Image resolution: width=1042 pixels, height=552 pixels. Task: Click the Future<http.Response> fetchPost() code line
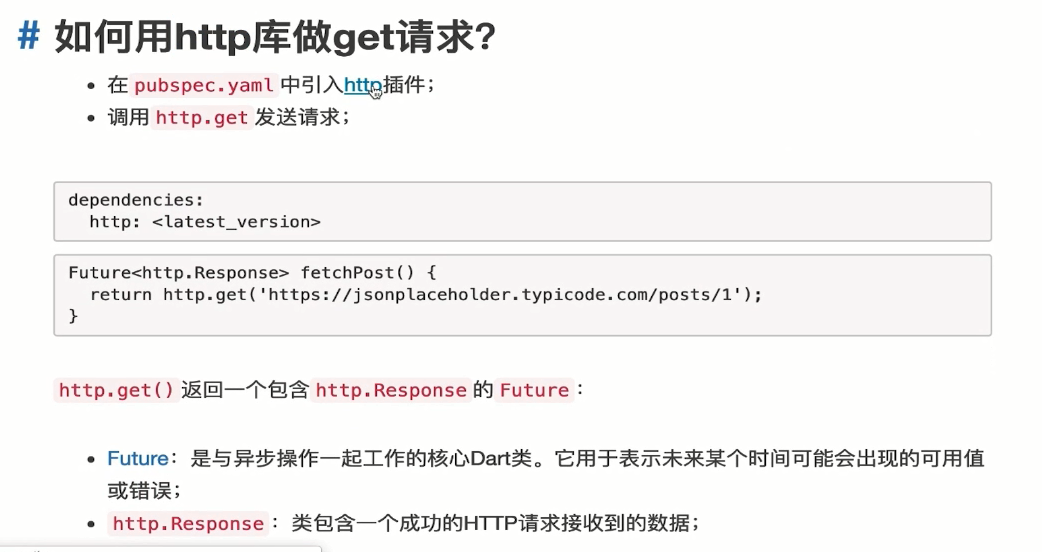[x=252, y=272]
